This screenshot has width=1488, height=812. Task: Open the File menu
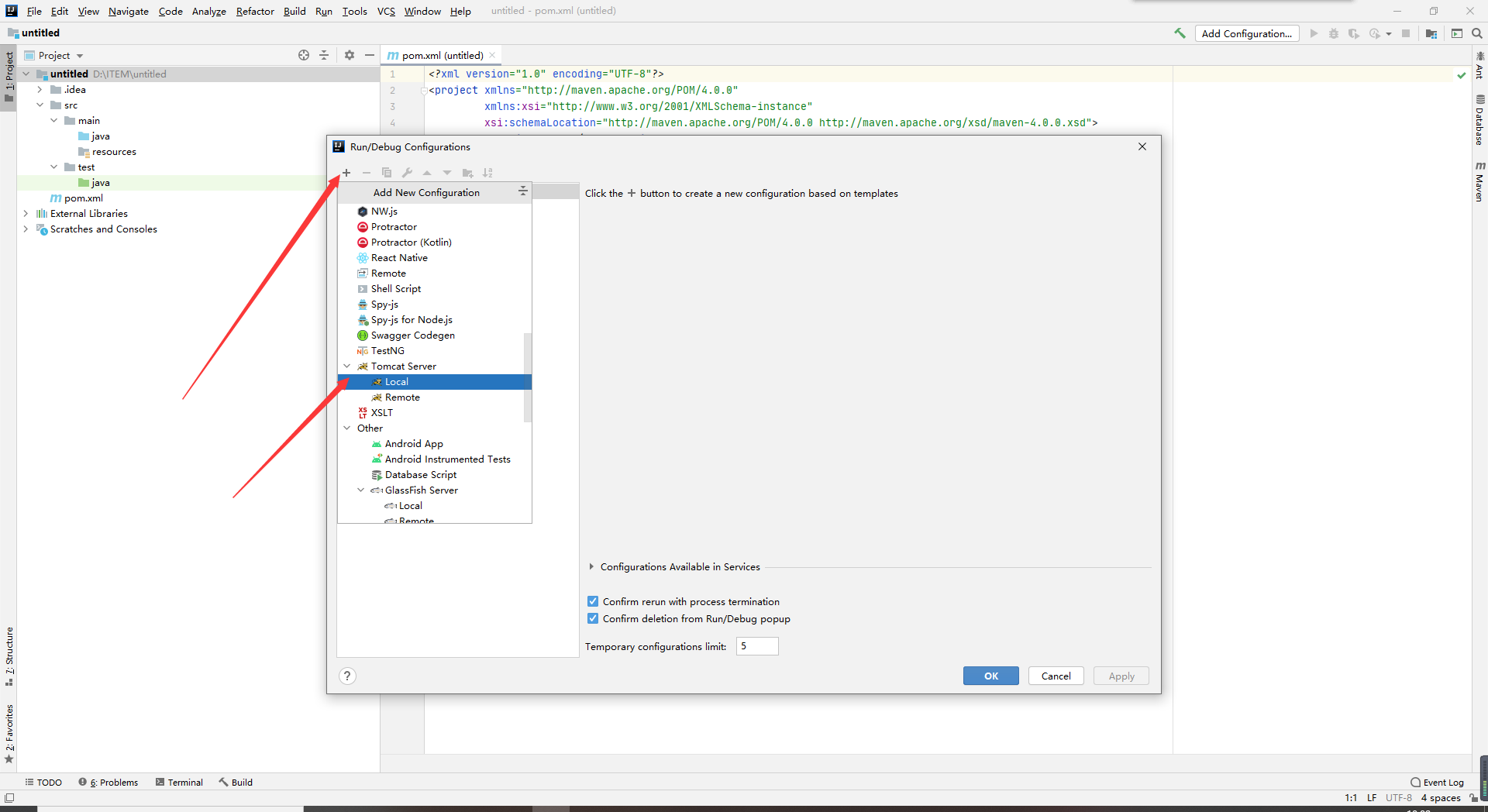(34, 11)
